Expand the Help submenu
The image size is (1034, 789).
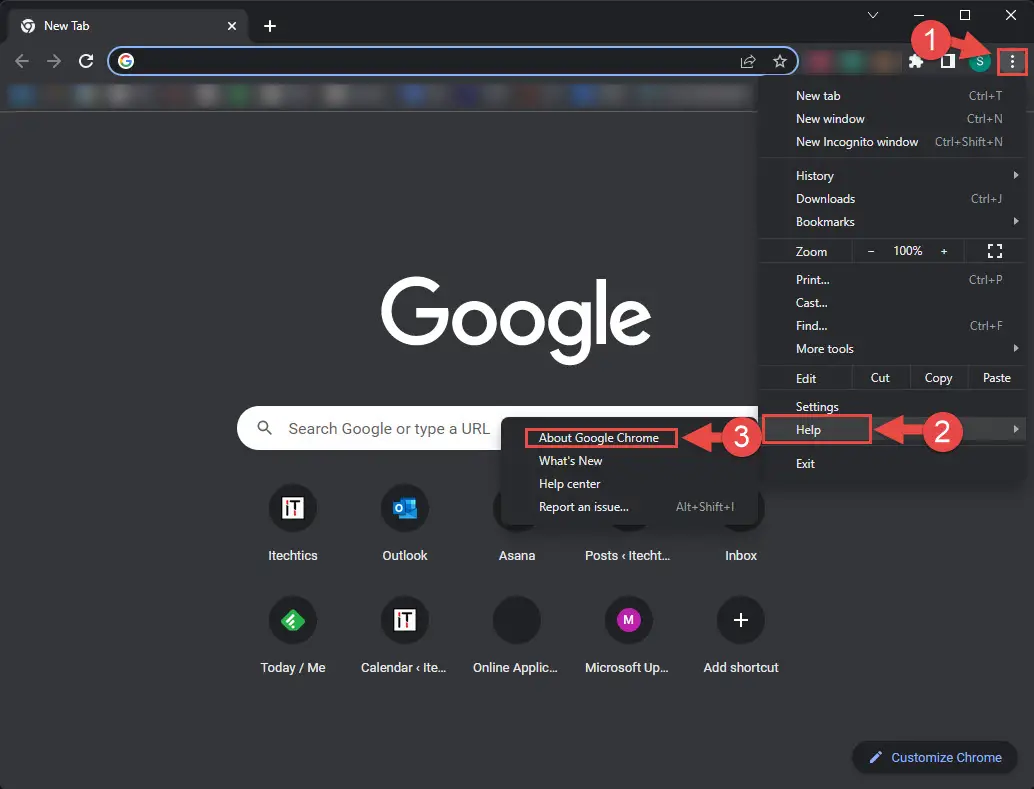(892, 429)
